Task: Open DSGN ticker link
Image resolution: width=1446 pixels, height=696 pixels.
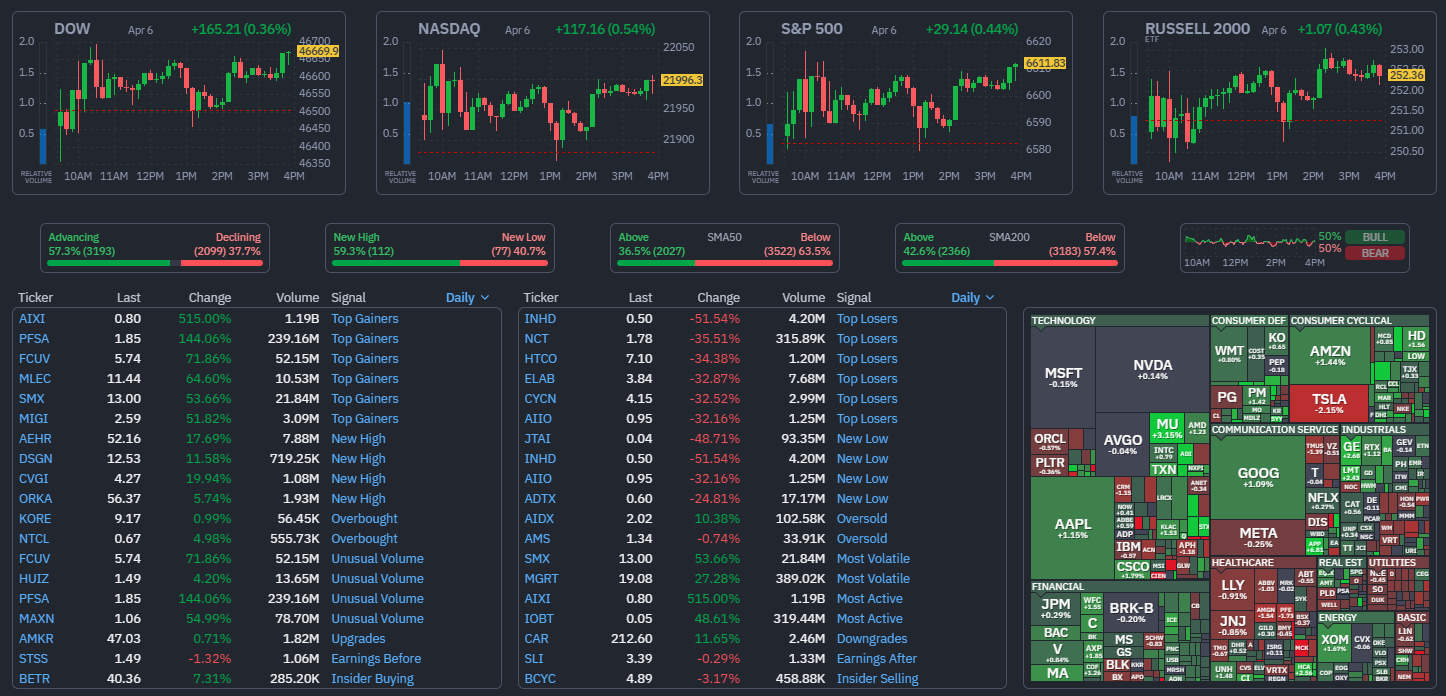Action: point(36,458)
